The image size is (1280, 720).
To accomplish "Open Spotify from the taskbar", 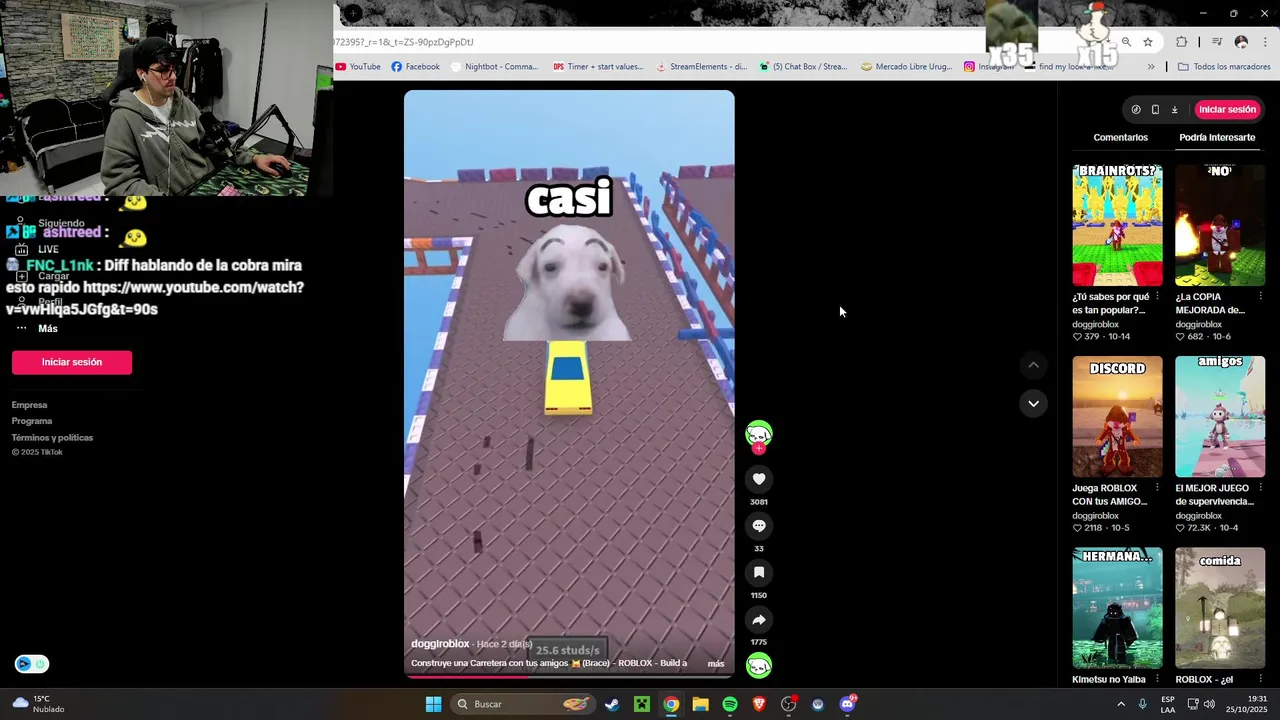I will pyautogui.click(x=730, y=704).
